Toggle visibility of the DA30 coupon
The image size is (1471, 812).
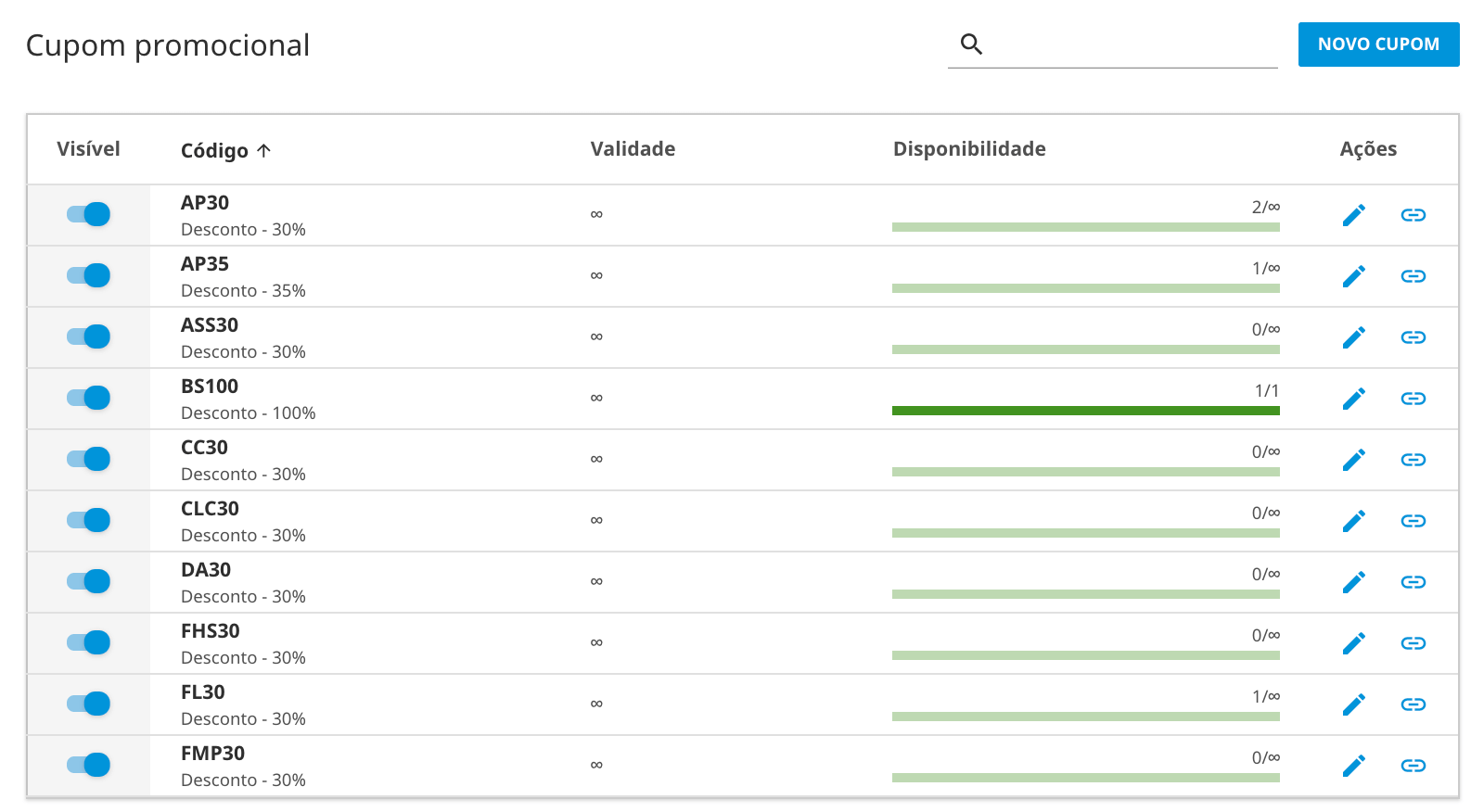coord(88,581)
